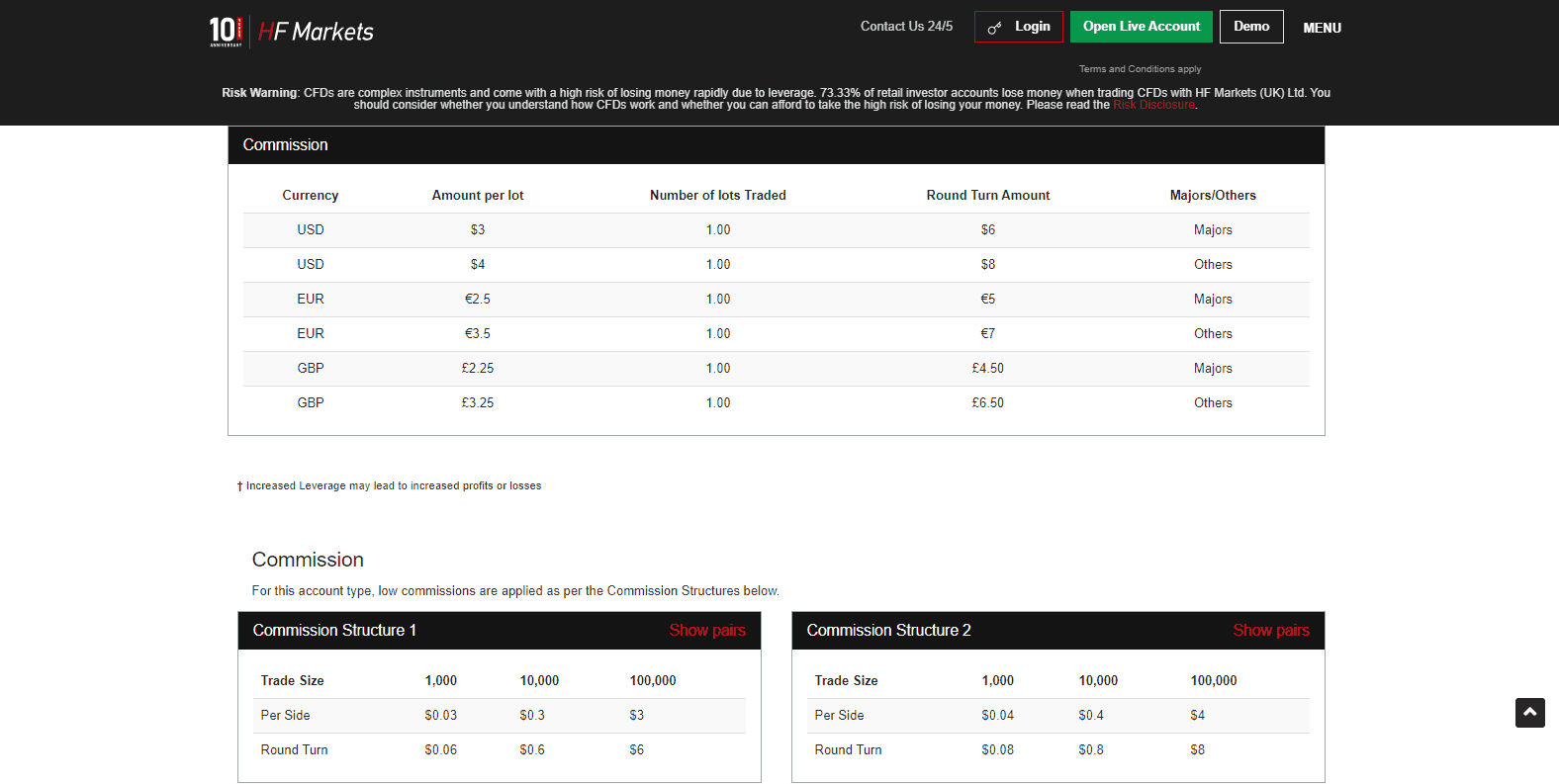Click $0.06 round turn in Structure 1
The height and width of the screenshot is (784, 1559).
click(441, 750)
